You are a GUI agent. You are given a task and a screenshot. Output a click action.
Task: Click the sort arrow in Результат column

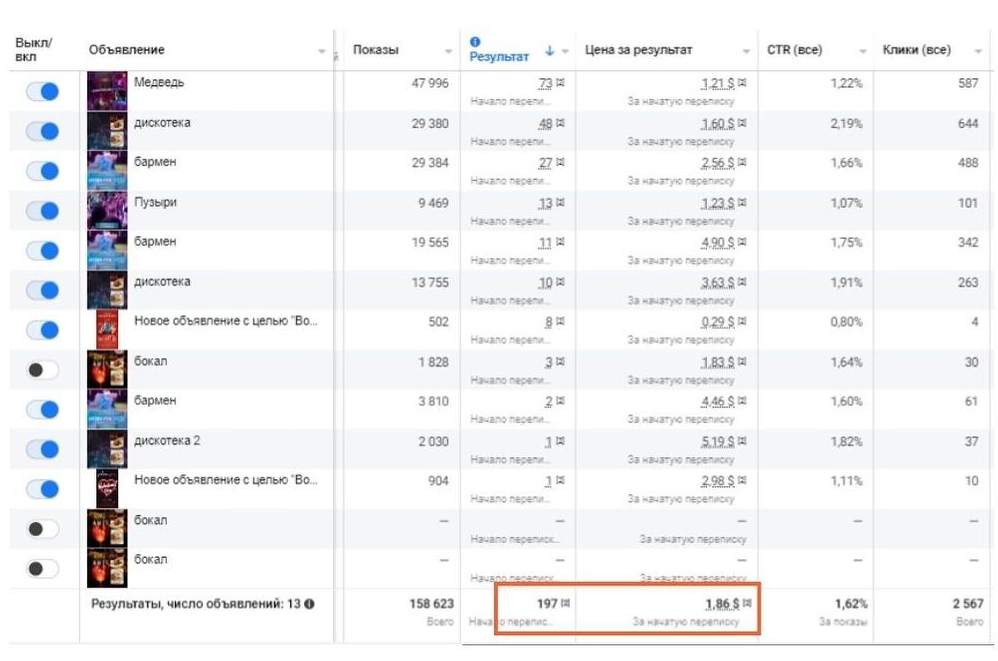click(549, 51)
